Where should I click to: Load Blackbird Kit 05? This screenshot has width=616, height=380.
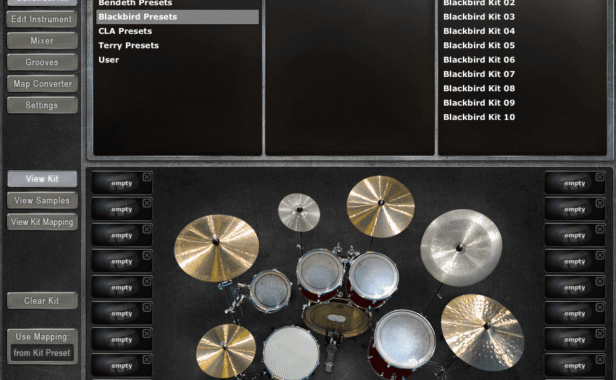point(479,46)
